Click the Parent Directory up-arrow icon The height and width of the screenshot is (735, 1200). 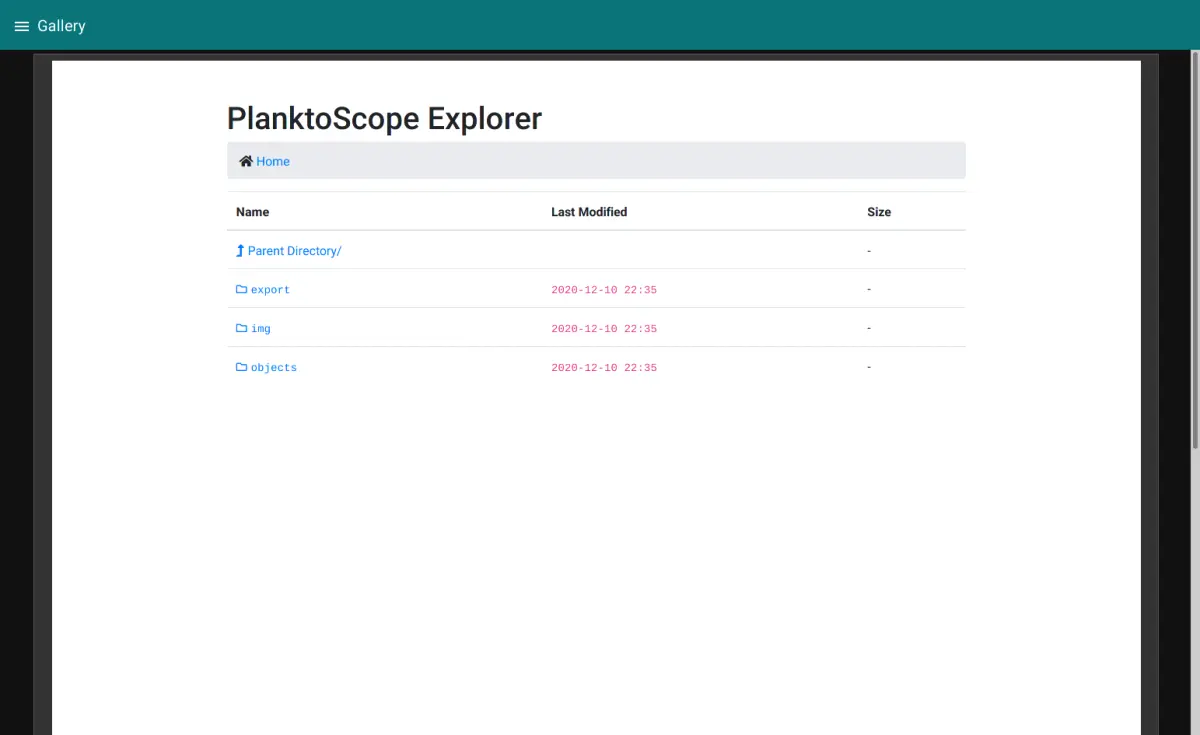pyautogui.click(x=240, y=251)
